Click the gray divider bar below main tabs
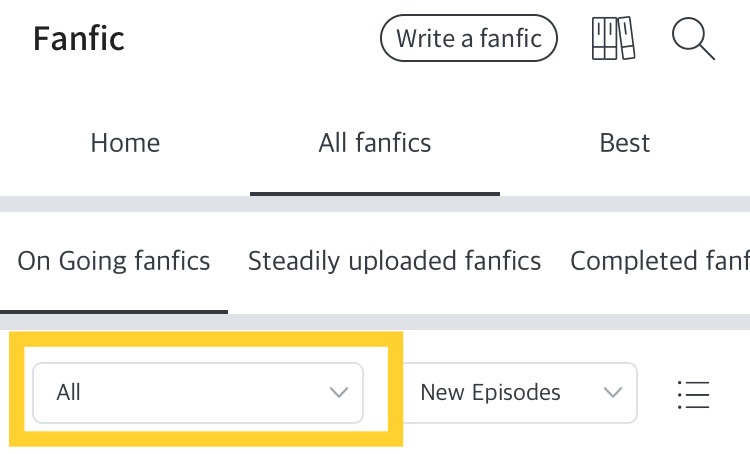 pyautogui.click(x=375, y=204)
